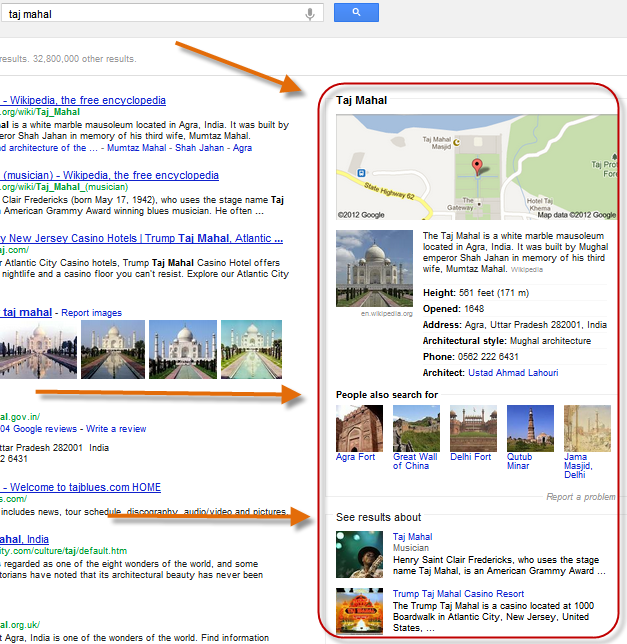Click the Opened: 1648 fact line

[x=453, y=309]
